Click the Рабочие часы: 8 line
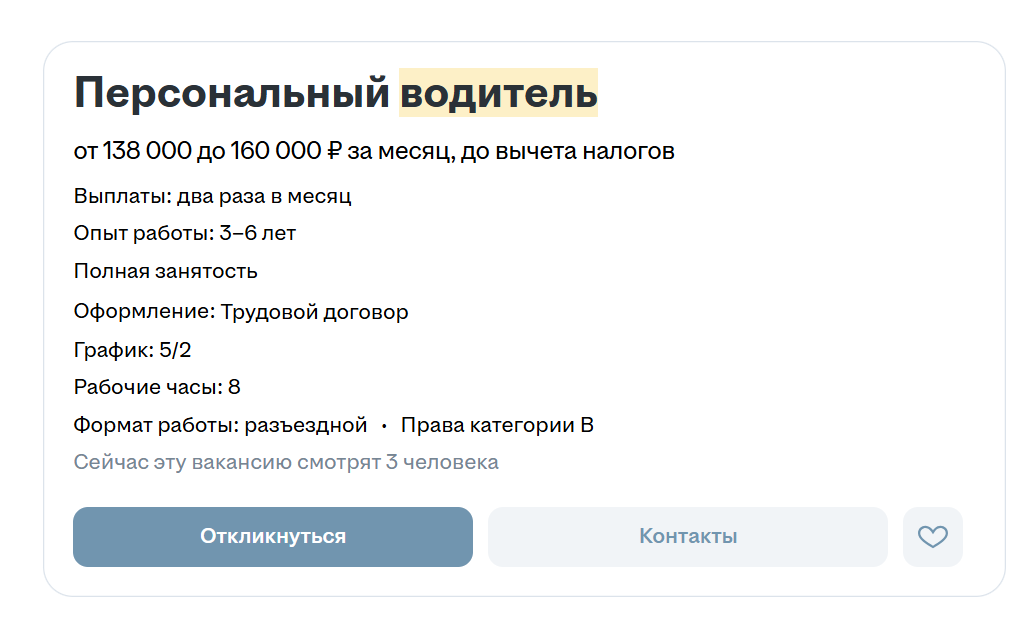This screenshot has height=626, width=1032. click(x=157, y=387)
